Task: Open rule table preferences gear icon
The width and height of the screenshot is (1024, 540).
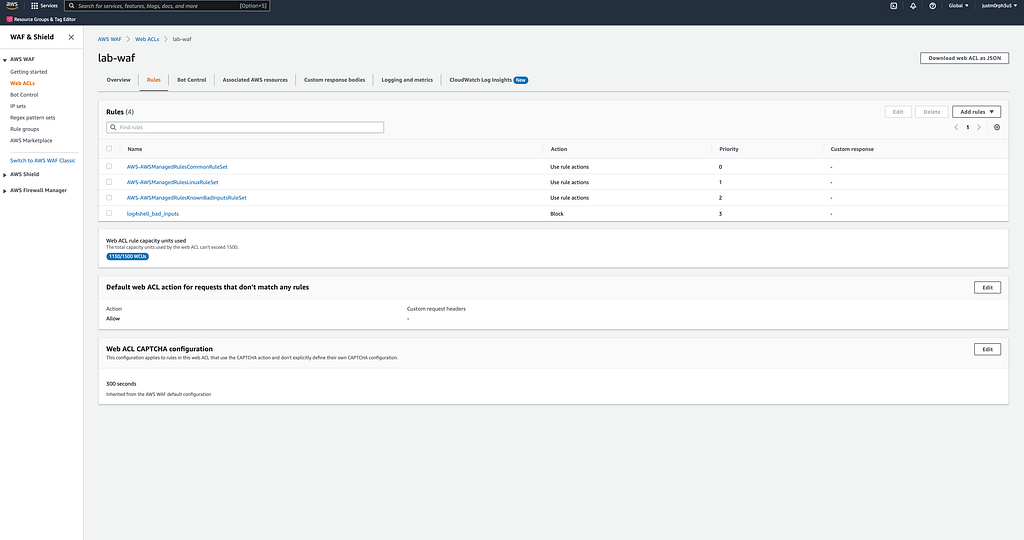Action: pos(997,127)
